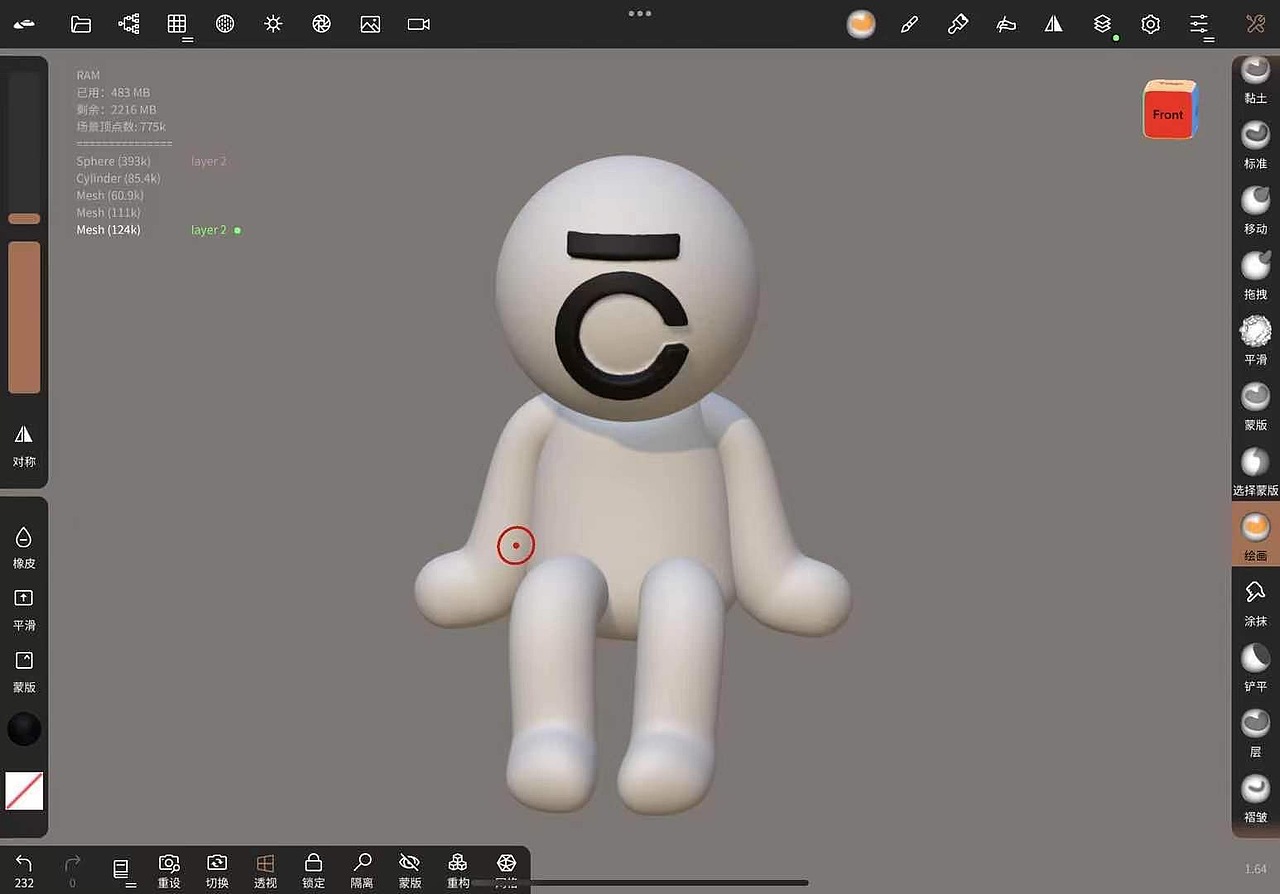The image size is (1280, 894).
Task: Select the 移动 move tool
Action: click(1255, 210)
